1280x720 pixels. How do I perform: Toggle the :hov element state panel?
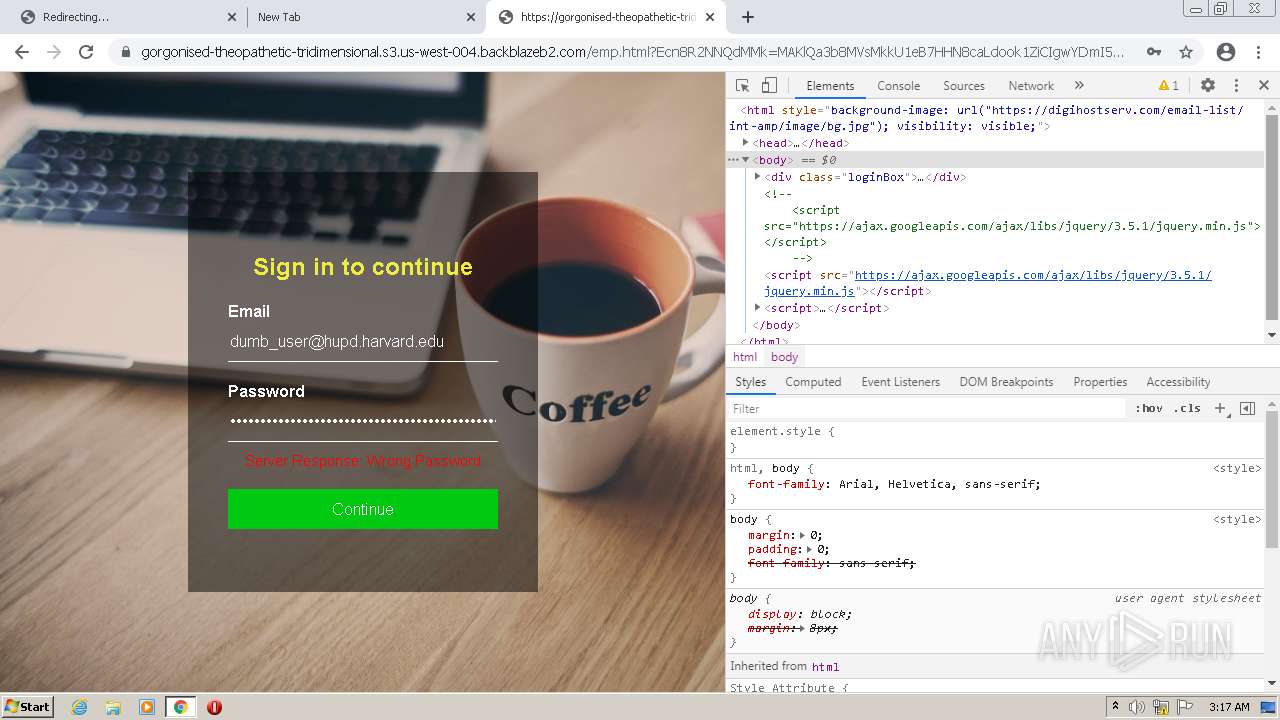(x=1149, y=408)
